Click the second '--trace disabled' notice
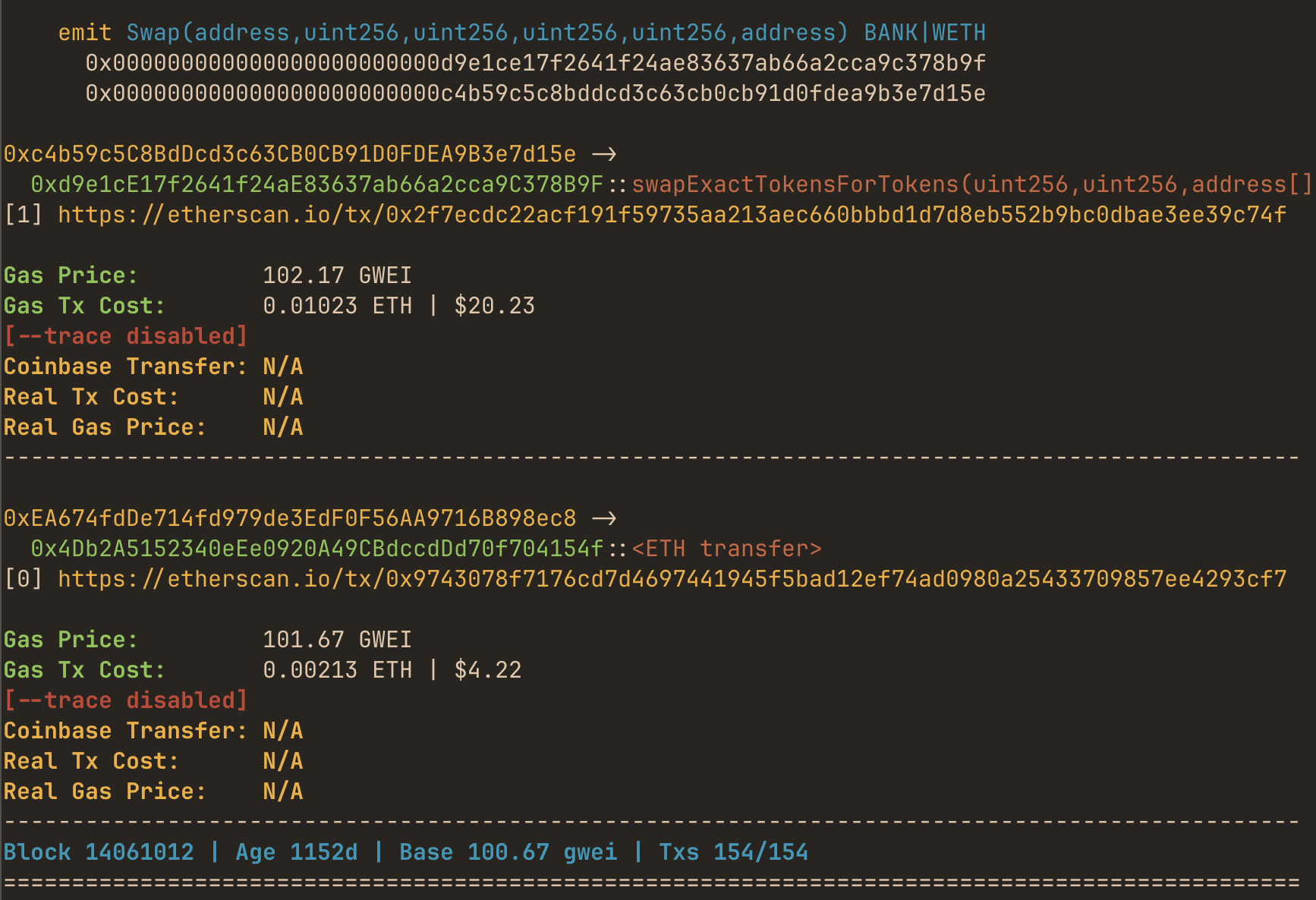This screenshot has width=1316, height=900. (126, 700)
